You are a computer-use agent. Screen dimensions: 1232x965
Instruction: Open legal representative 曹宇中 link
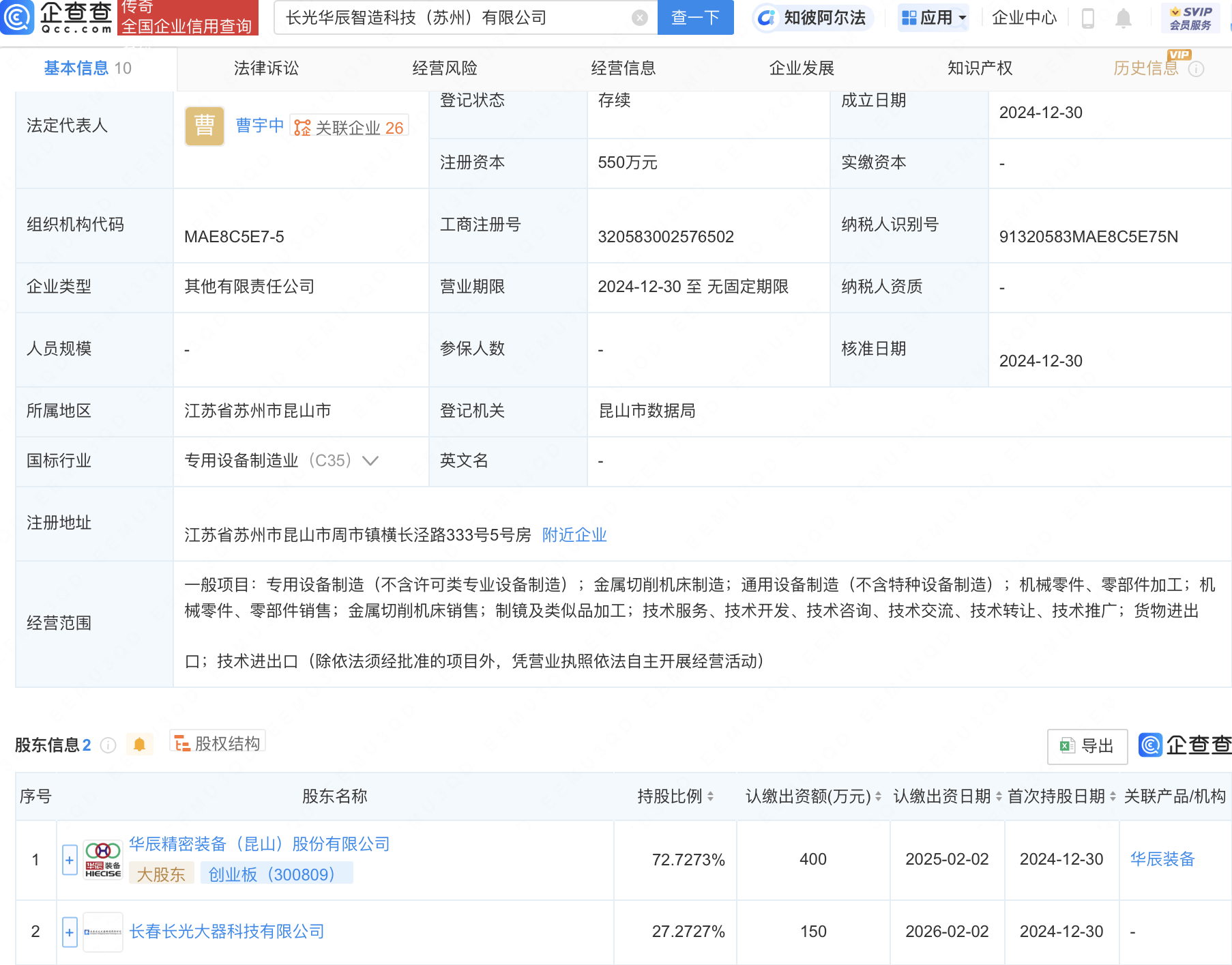pyautogui.click(x=260, y=126)
